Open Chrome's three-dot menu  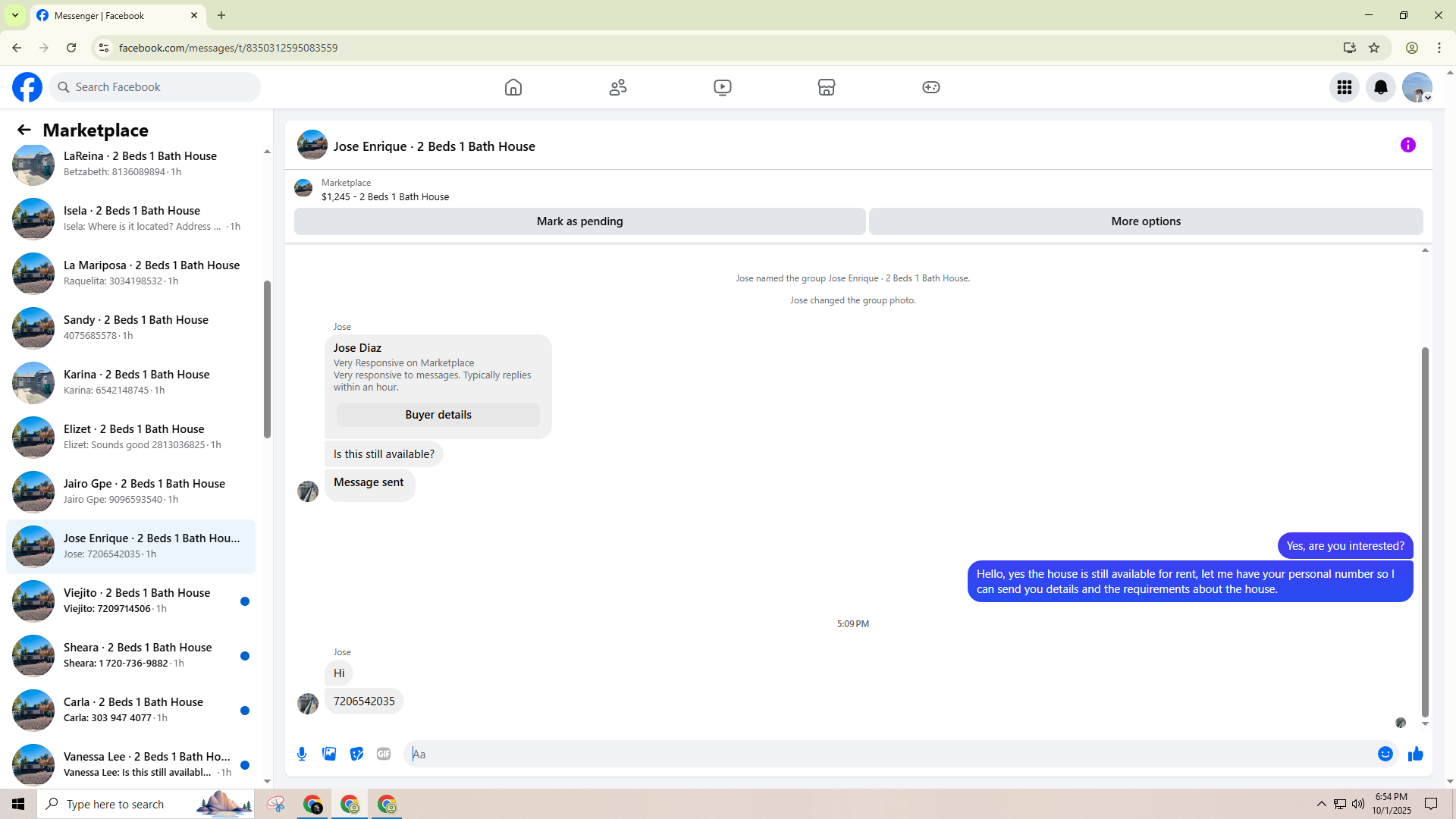tap(1439, 48)
